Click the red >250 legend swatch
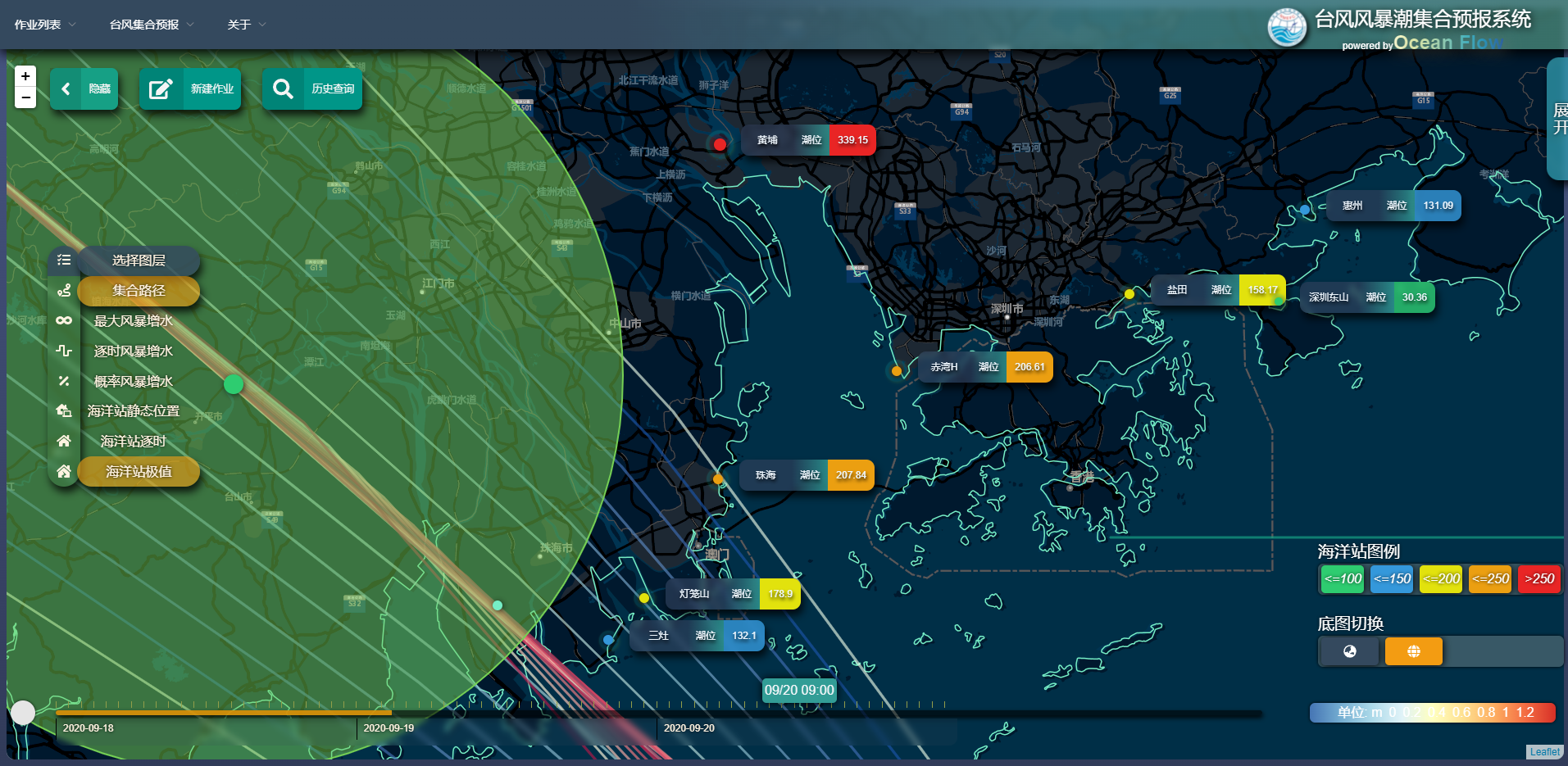 tap(1538, 578)
